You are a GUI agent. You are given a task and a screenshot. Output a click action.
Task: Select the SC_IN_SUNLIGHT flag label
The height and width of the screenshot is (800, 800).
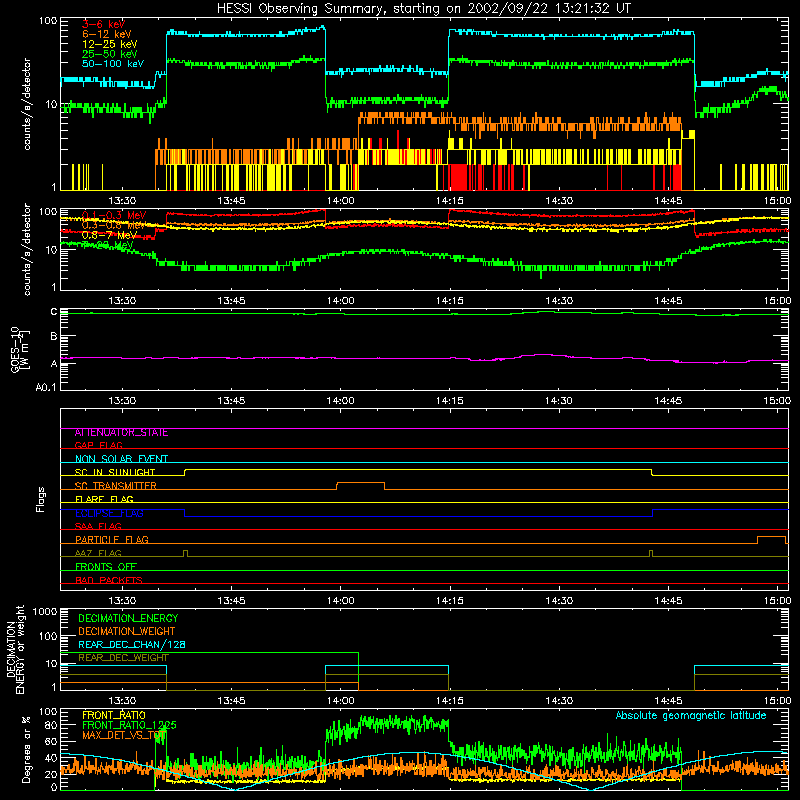click(x=115, y=472)
